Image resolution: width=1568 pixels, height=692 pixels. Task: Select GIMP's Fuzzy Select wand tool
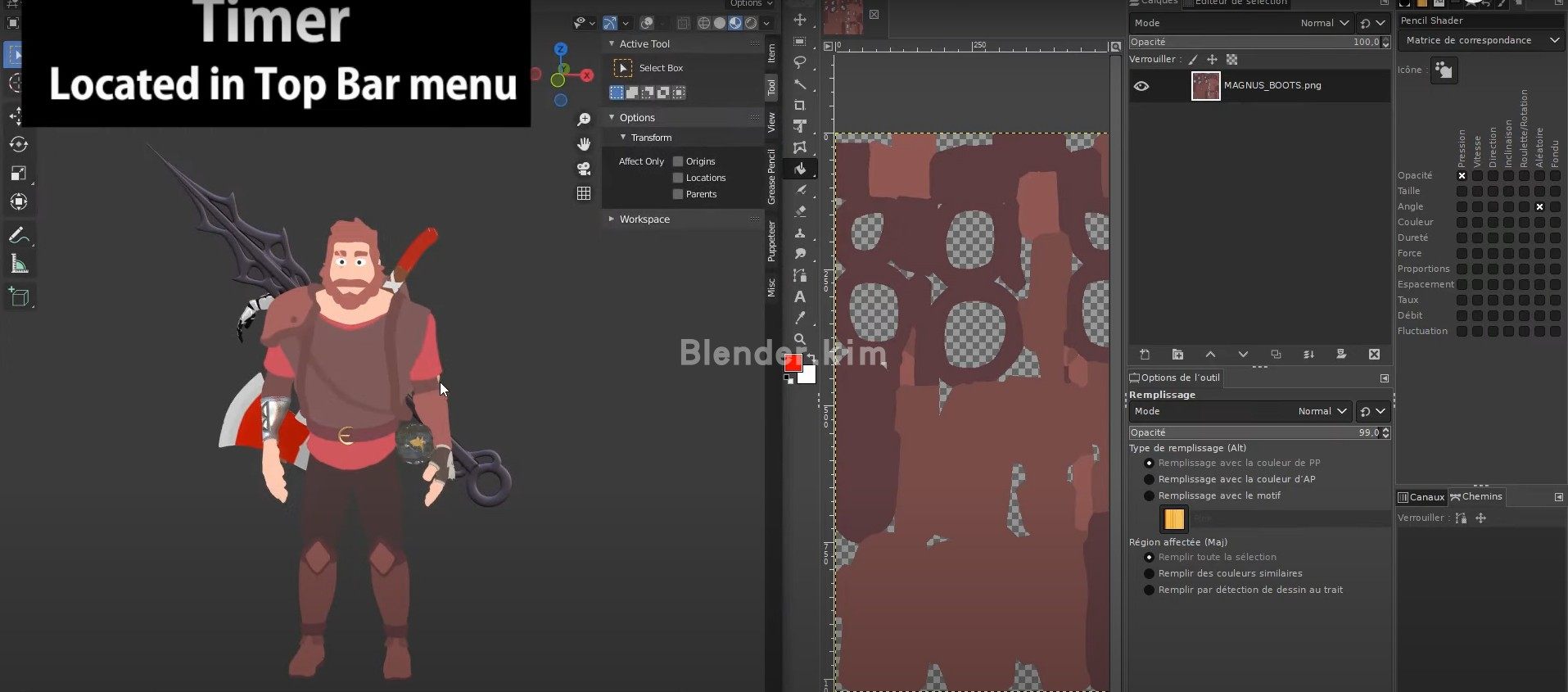click(800, 84)
